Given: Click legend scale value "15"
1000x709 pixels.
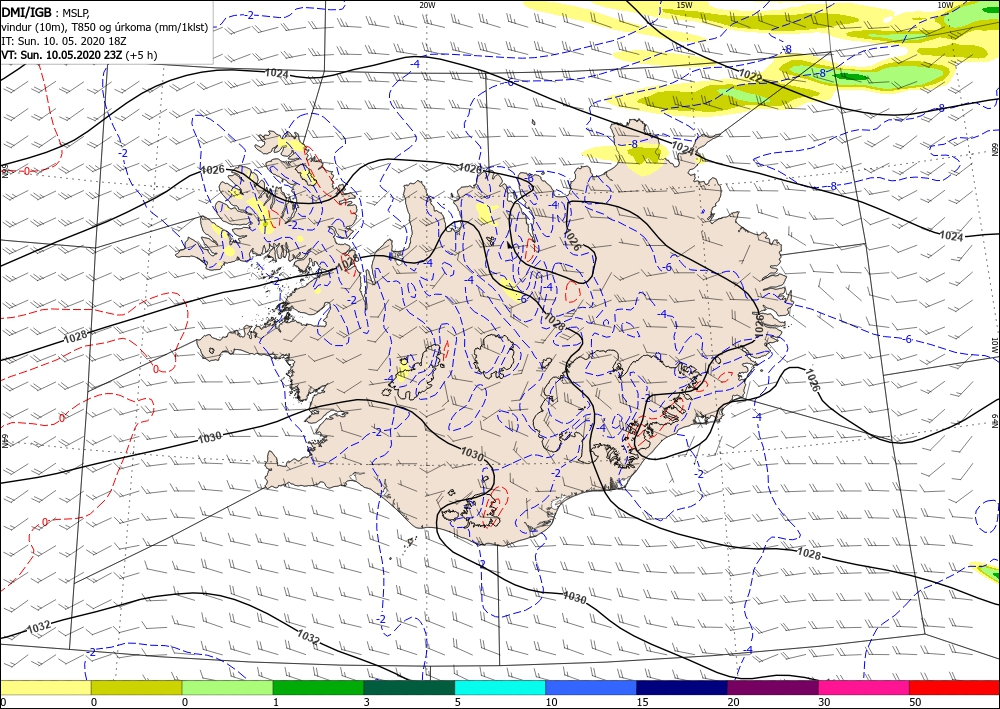Looking at the screenshot, I should (642, 702).
